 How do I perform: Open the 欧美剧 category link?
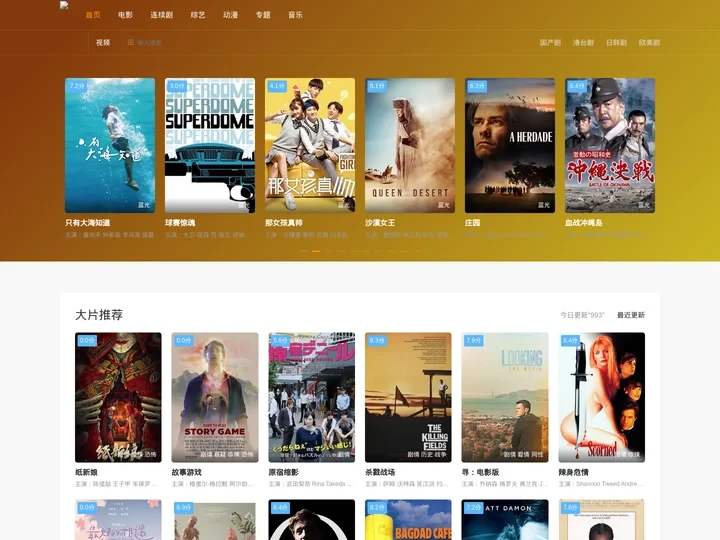point(649,43)
